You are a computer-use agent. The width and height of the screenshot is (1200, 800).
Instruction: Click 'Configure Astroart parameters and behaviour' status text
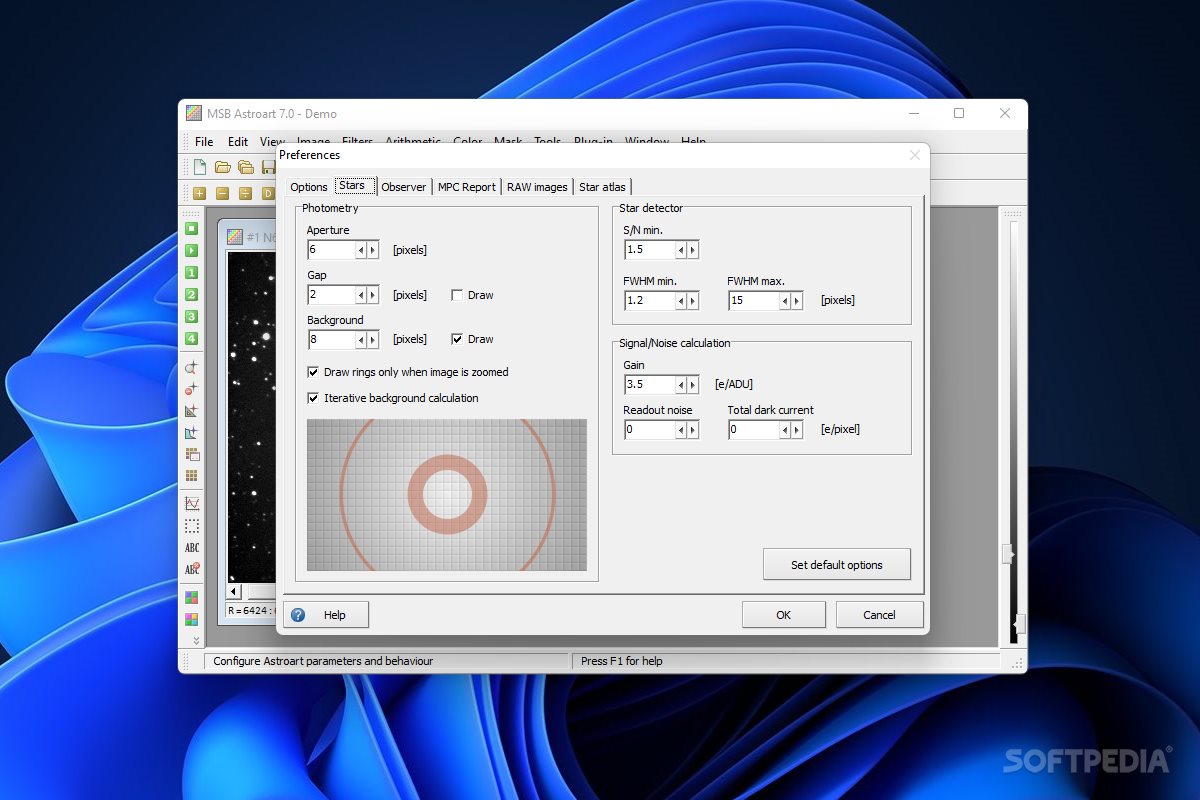(323, 661)
